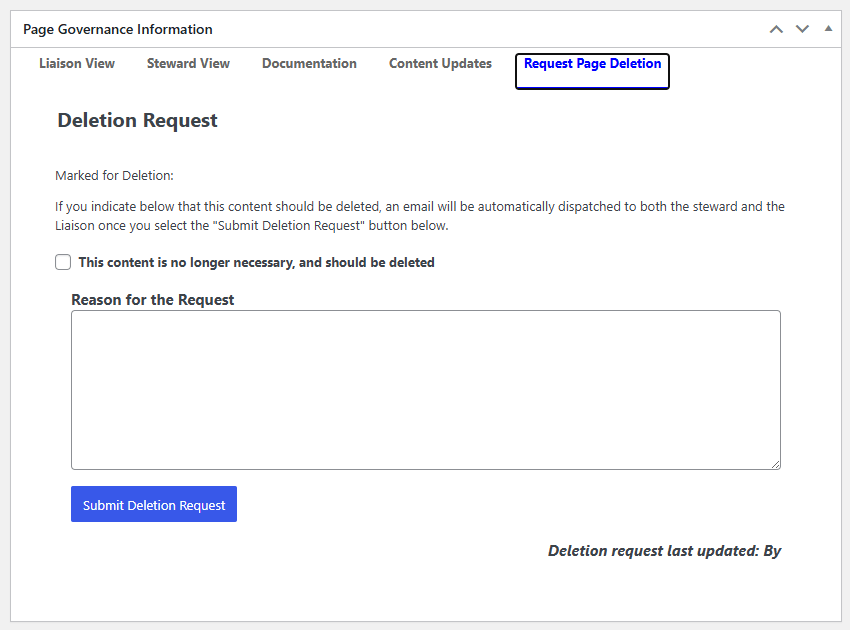Grab the text area resize handle

(776, 465)
